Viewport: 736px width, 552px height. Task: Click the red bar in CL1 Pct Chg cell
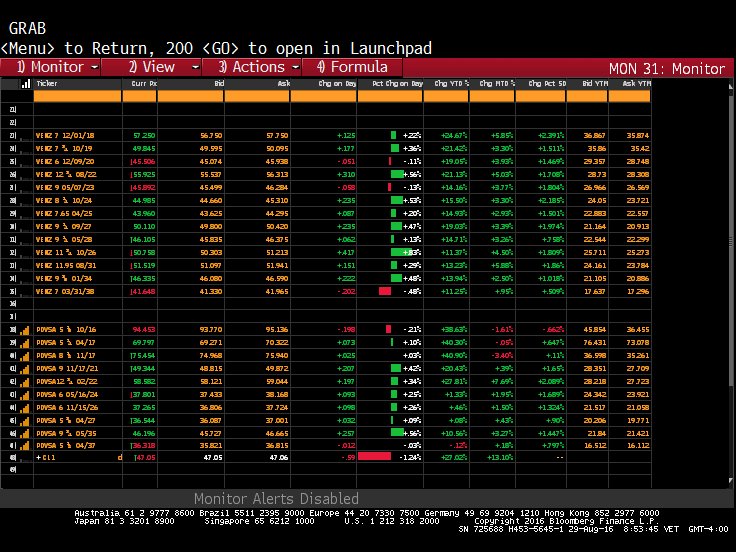374,457
